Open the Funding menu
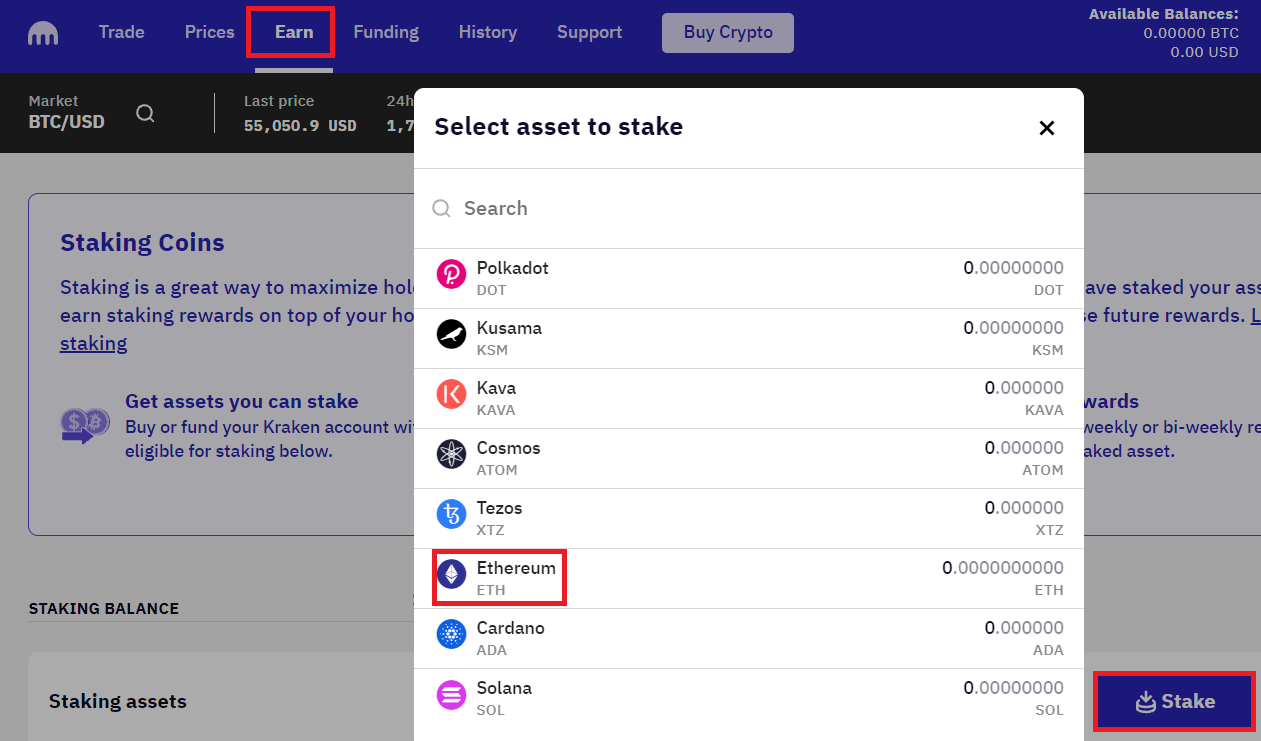 point(386,31)
